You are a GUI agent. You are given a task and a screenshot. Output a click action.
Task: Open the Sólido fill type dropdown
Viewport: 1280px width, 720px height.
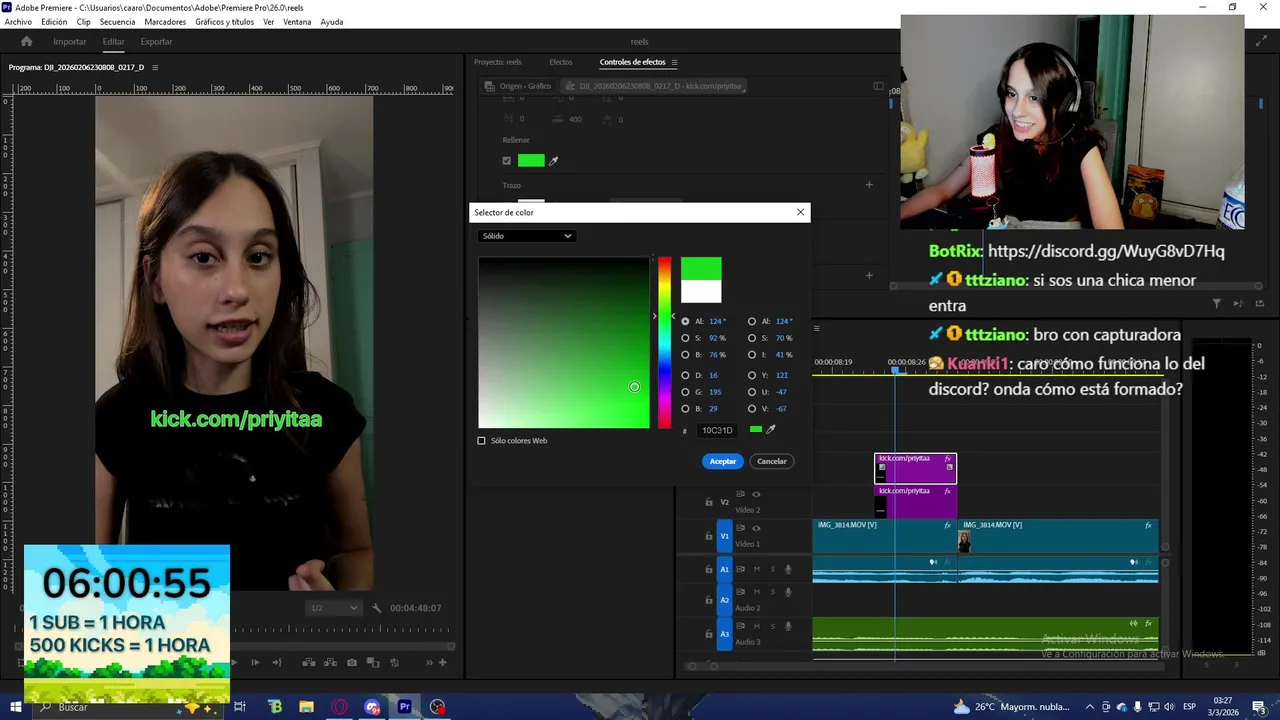[x=526, y=236]
